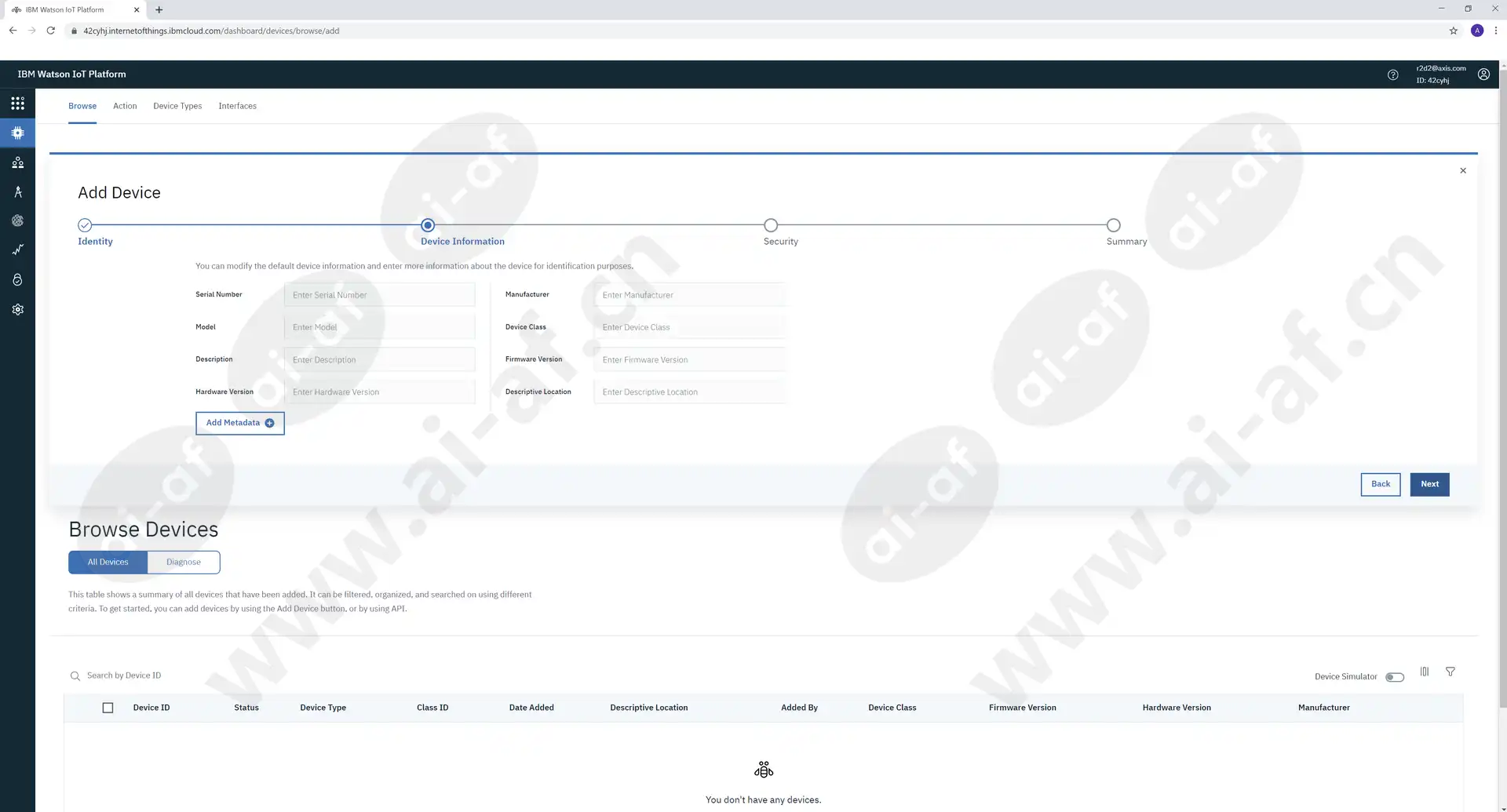Click the Search by Device ID field
1507x812 pixels.
coord(124,675)
